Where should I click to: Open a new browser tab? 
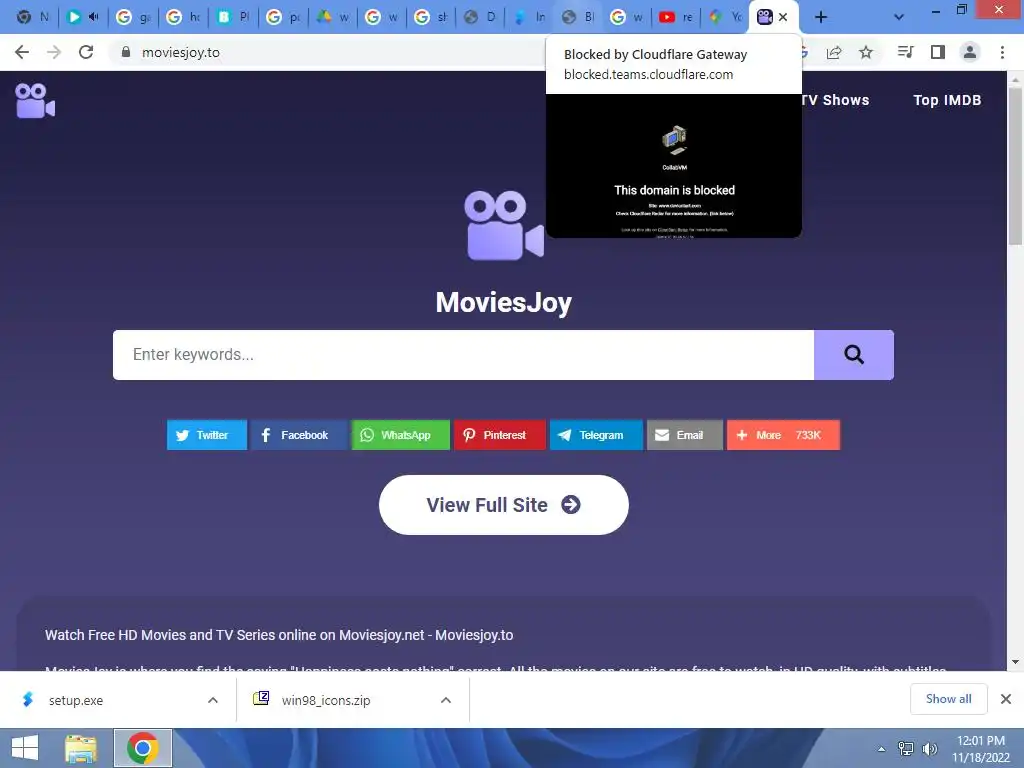[821, 17]
